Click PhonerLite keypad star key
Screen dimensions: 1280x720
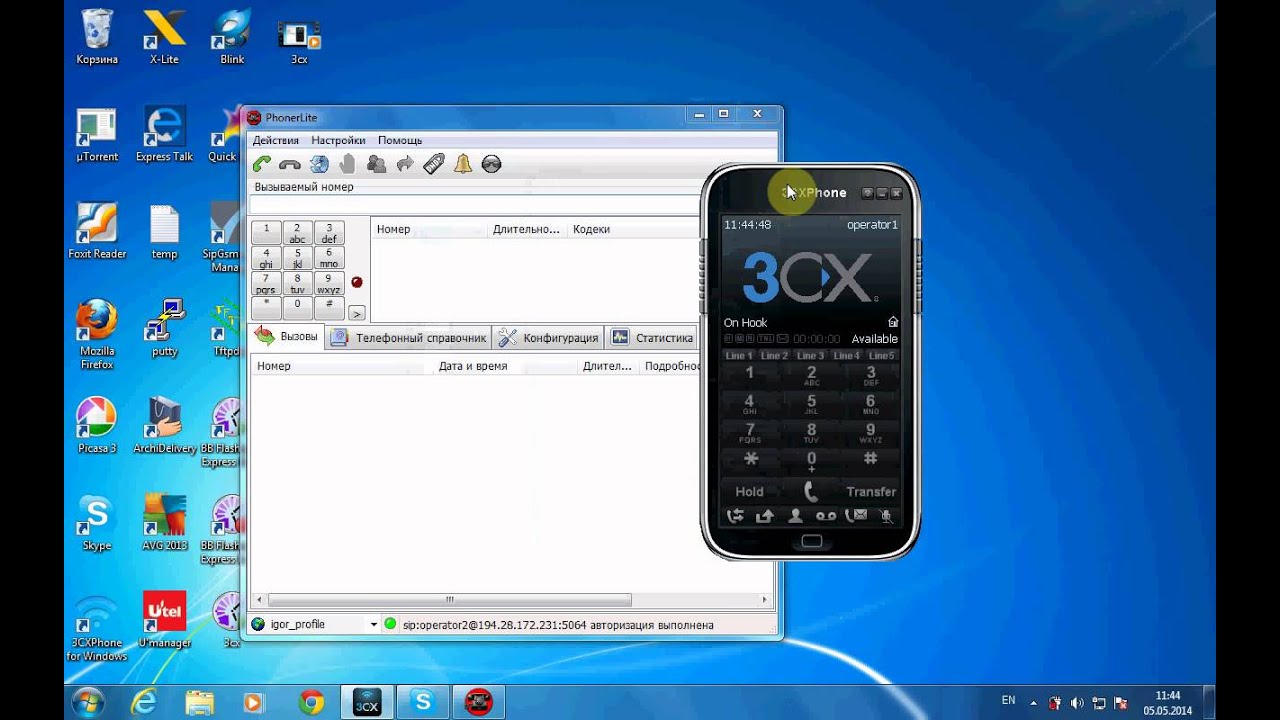(x=266, y=308)
